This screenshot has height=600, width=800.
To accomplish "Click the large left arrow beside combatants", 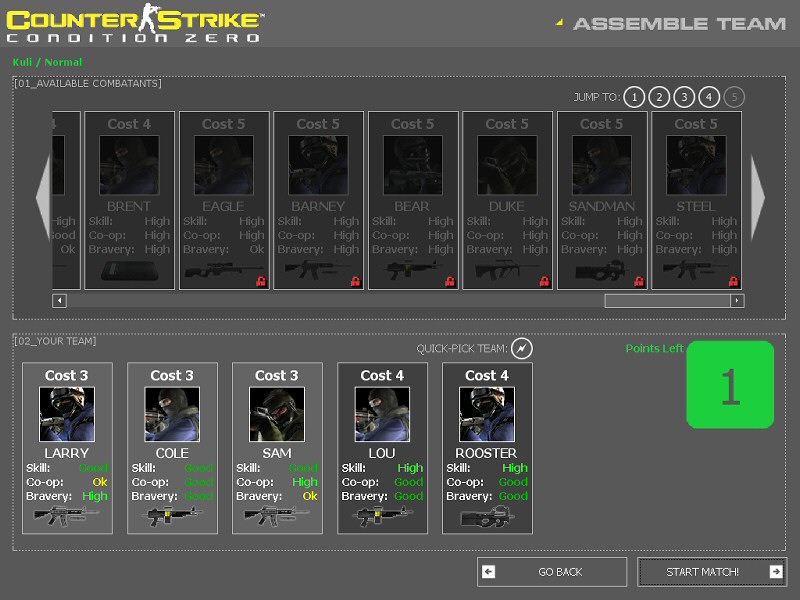I will coord(43,197).
